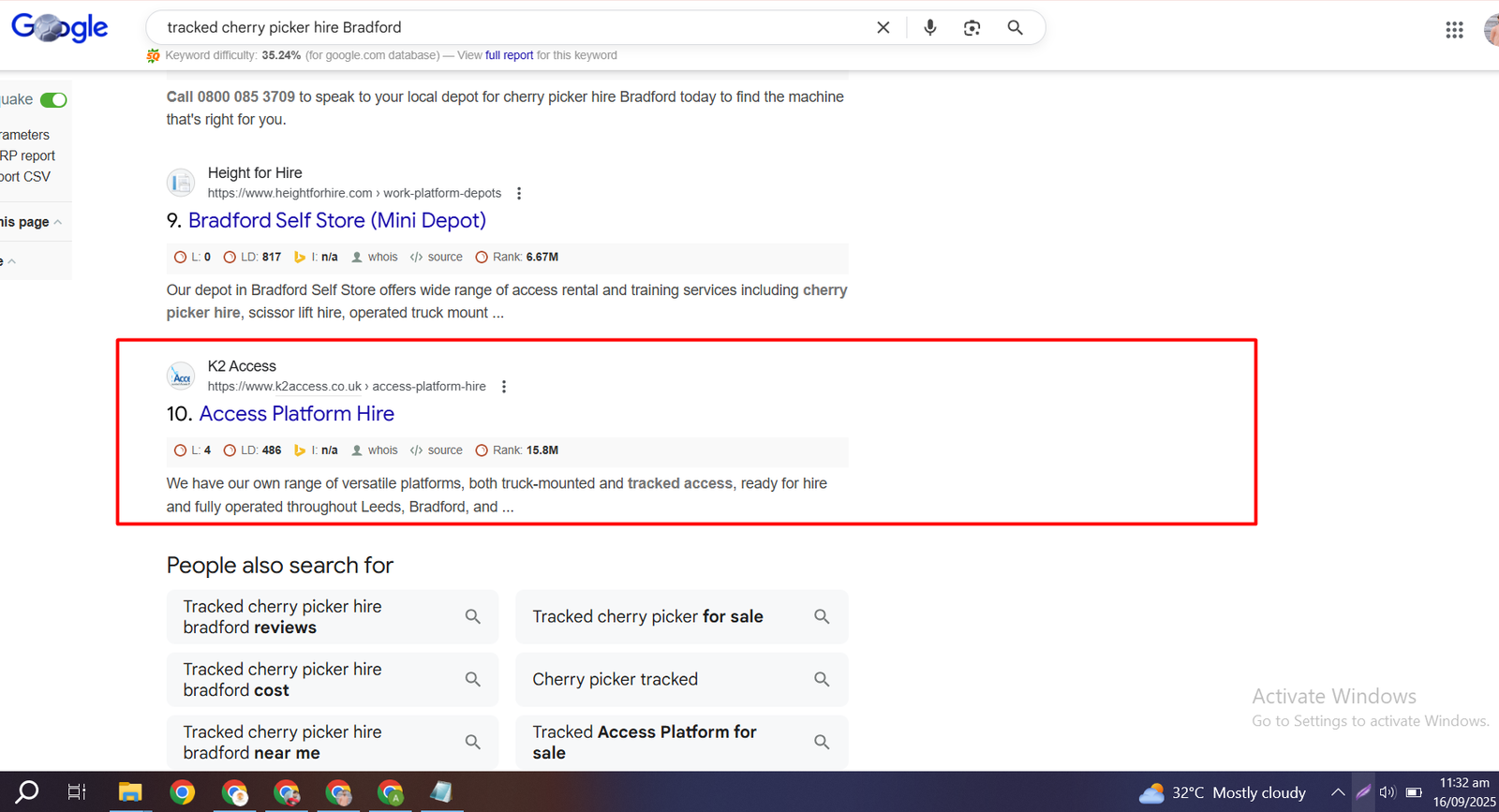Click the K2 Access site favicon
Image resolution: width=1499 pixels, height=812 pixels.
click(181, 376)
